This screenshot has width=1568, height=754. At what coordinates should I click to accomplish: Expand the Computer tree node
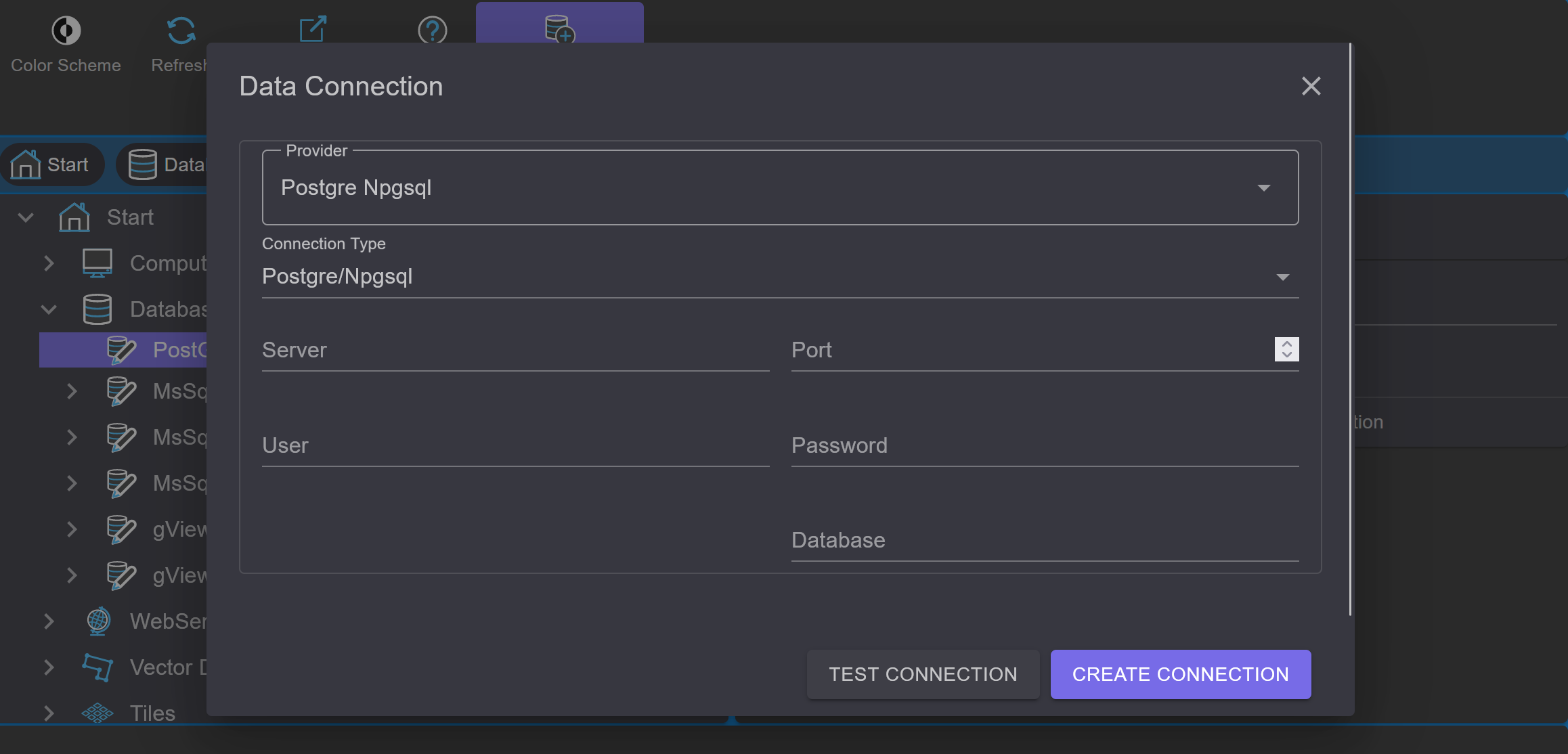(49, 263)
